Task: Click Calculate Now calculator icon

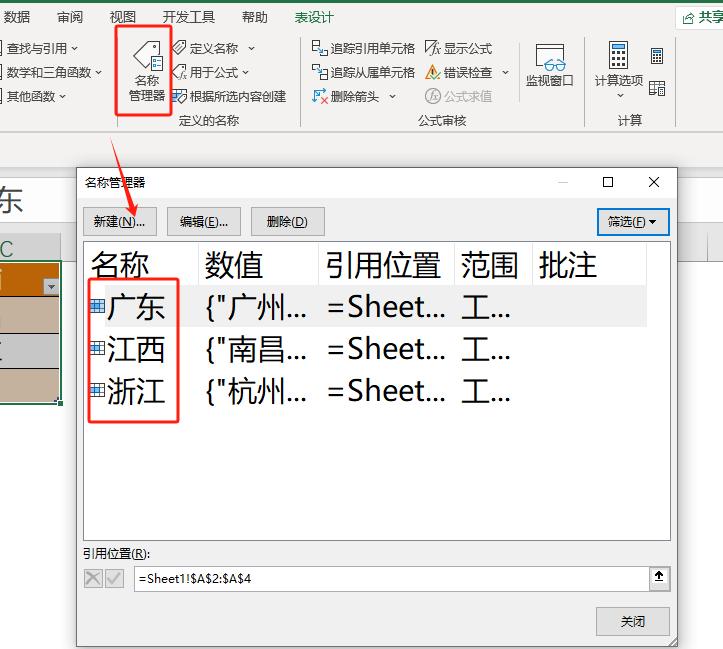Action: pyautogui.click(x=657, y=56)
